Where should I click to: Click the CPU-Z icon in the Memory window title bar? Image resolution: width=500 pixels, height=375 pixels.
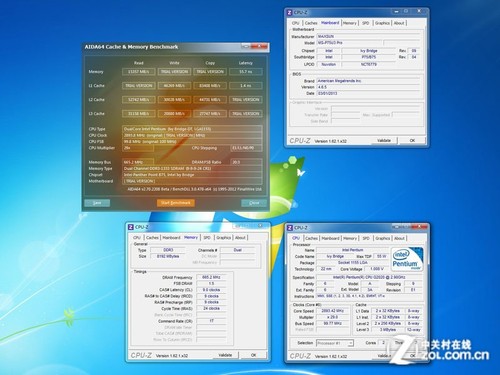pyautogui.click(x=131, y=227)
